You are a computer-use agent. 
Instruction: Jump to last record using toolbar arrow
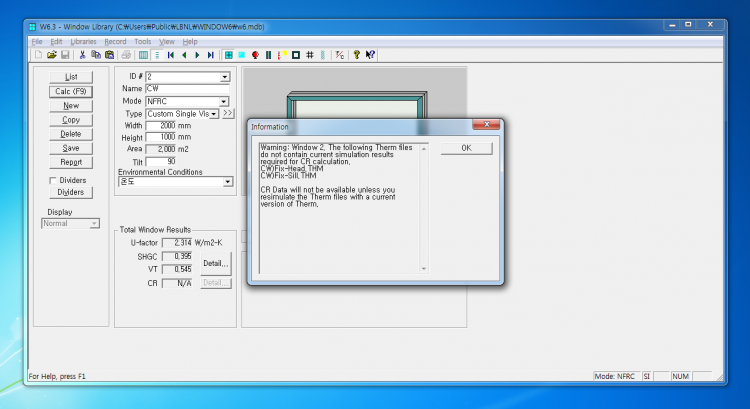coord(211,55)
